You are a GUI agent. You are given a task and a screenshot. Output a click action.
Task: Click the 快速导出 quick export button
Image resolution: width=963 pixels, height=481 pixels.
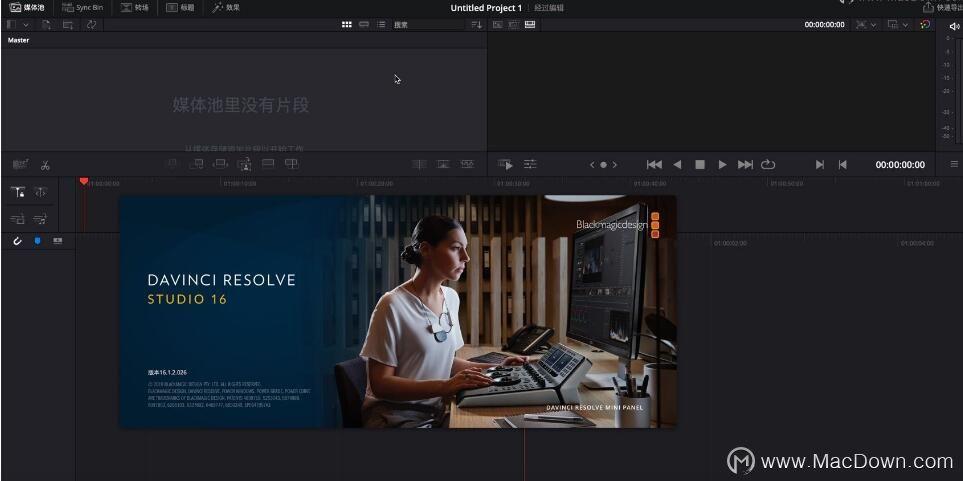pyautogui.click(x=943, y=7)
